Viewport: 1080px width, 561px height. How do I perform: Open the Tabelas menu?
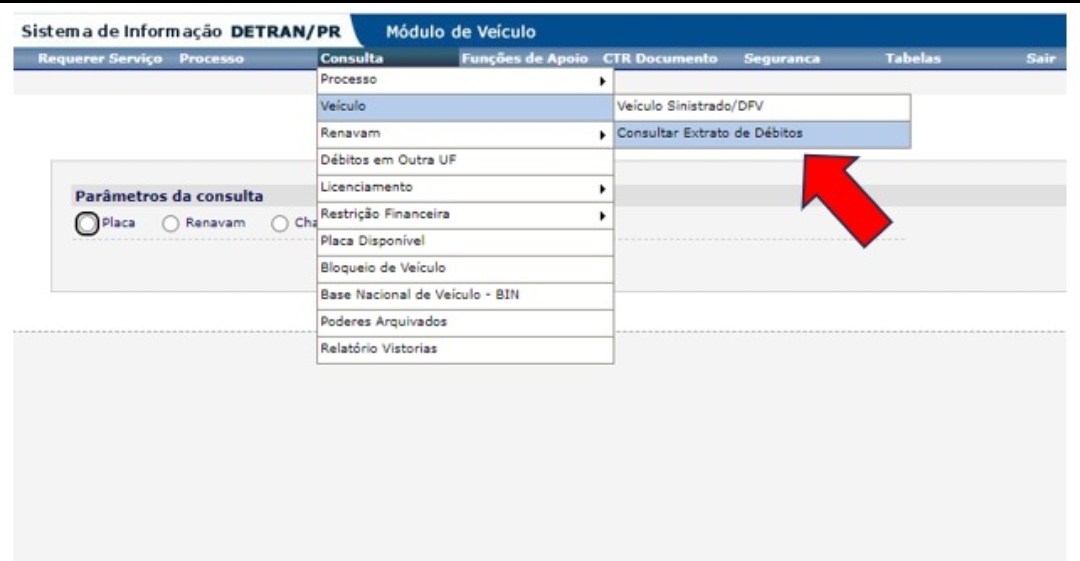pos(913,59)
